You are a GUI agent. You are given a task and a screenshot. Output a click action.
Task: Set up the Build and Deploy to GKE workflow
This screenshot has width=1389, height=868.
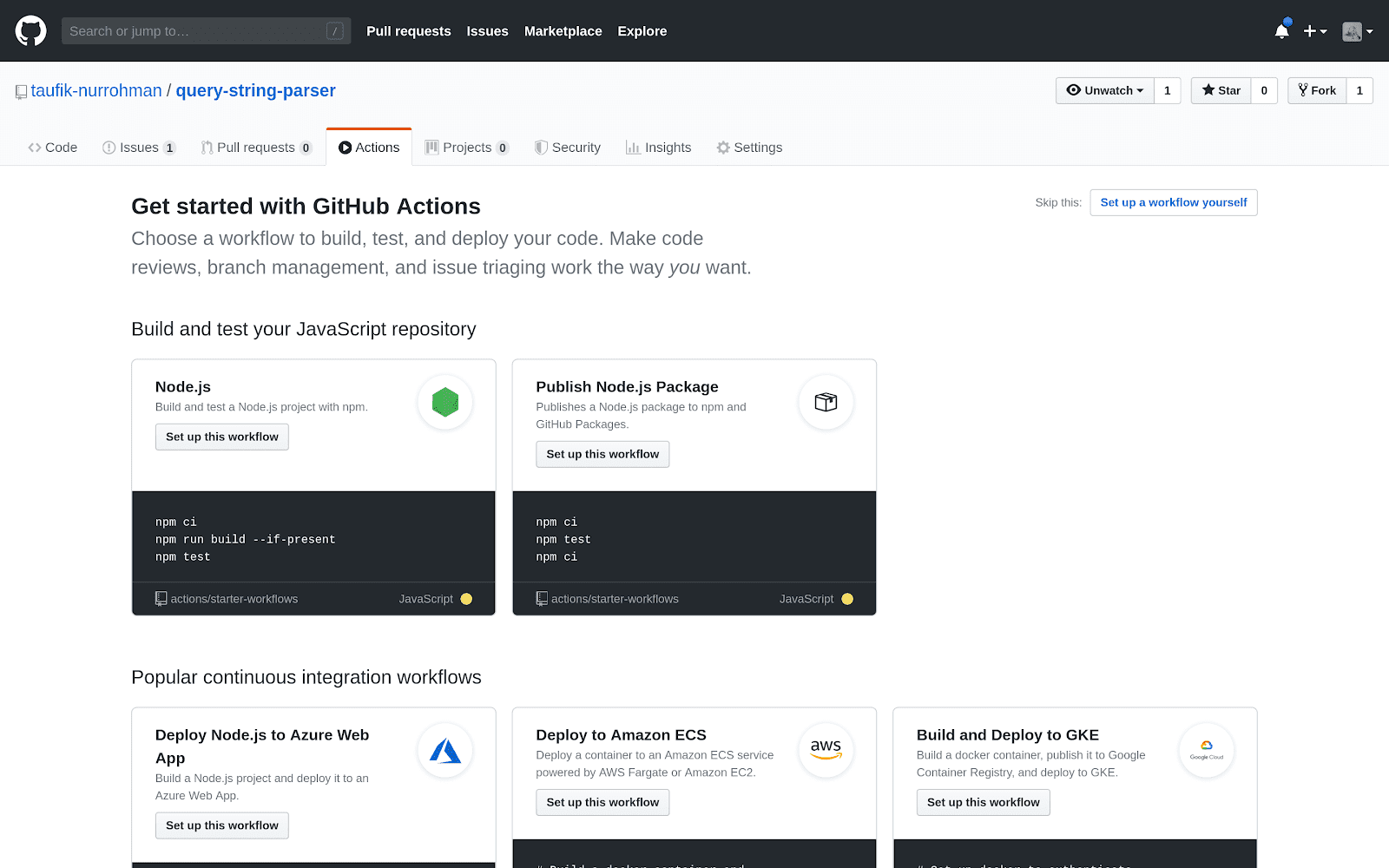tap(984, 802)
